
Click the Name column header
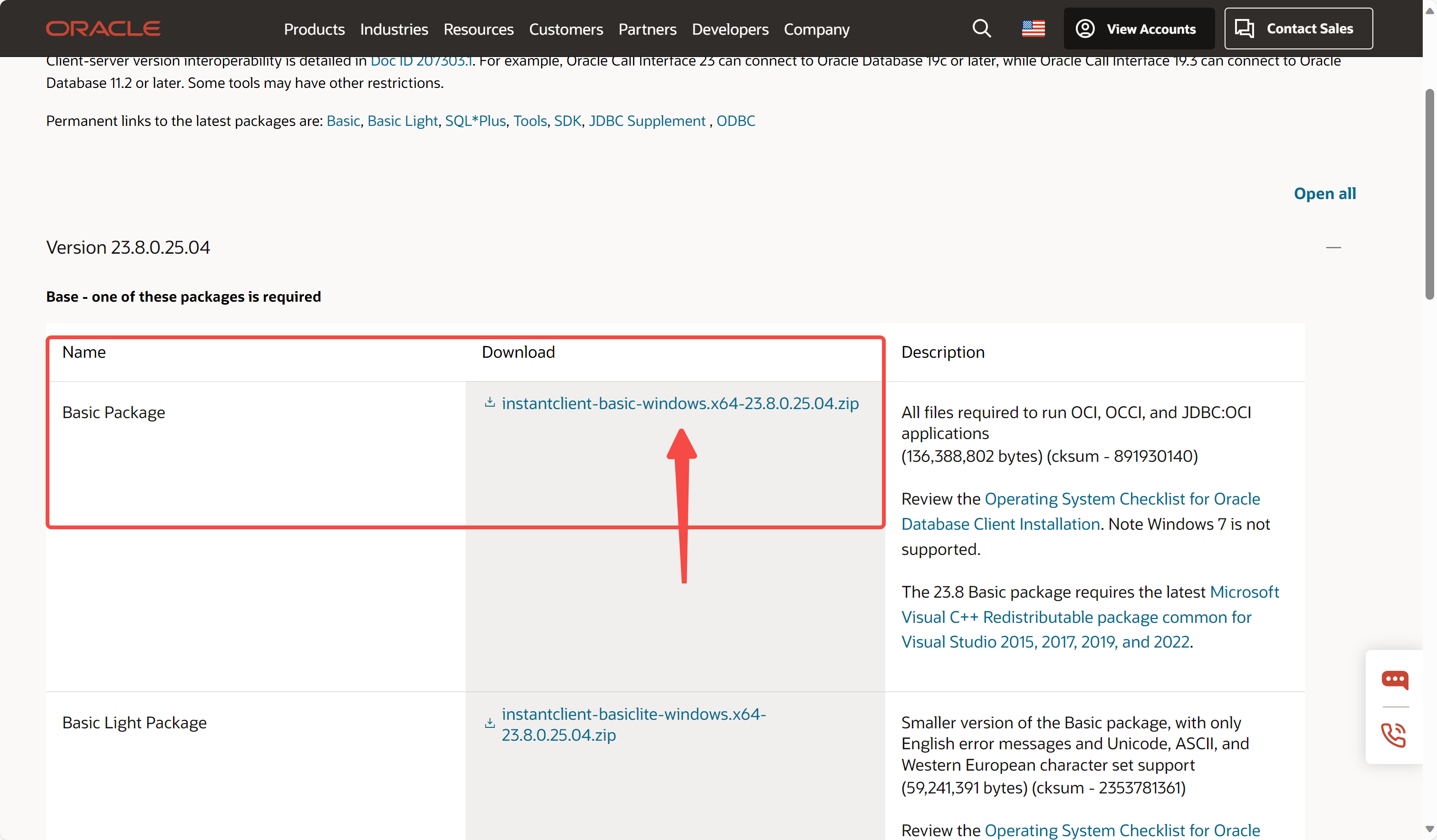tap(84, 352)
